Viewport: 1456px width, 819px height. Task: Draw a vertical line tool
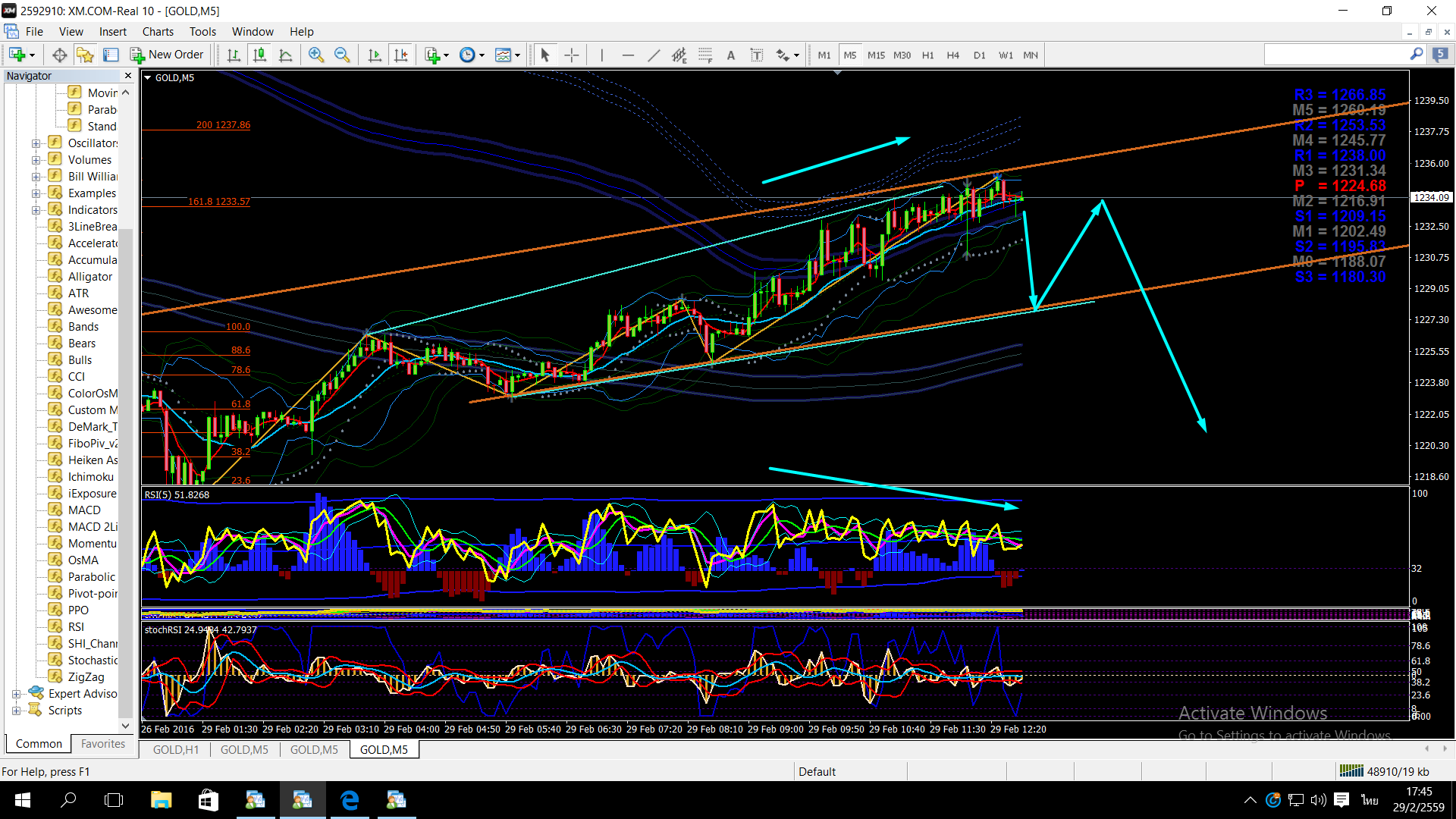pyautogui.click(x=601, y=55)
